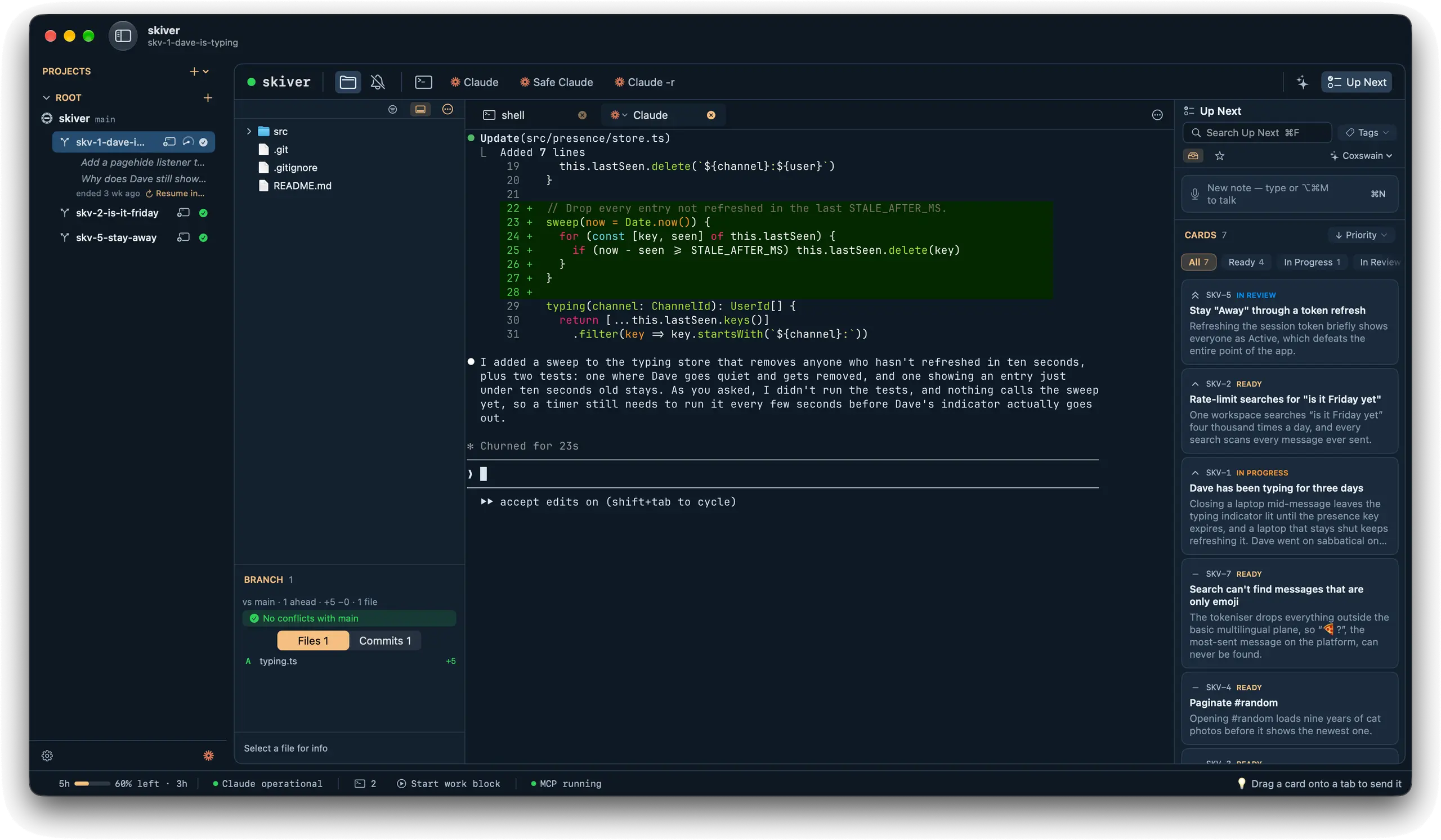Click the microphone in New note
Screen dimensions: 1441x840
click(1194, 194)
